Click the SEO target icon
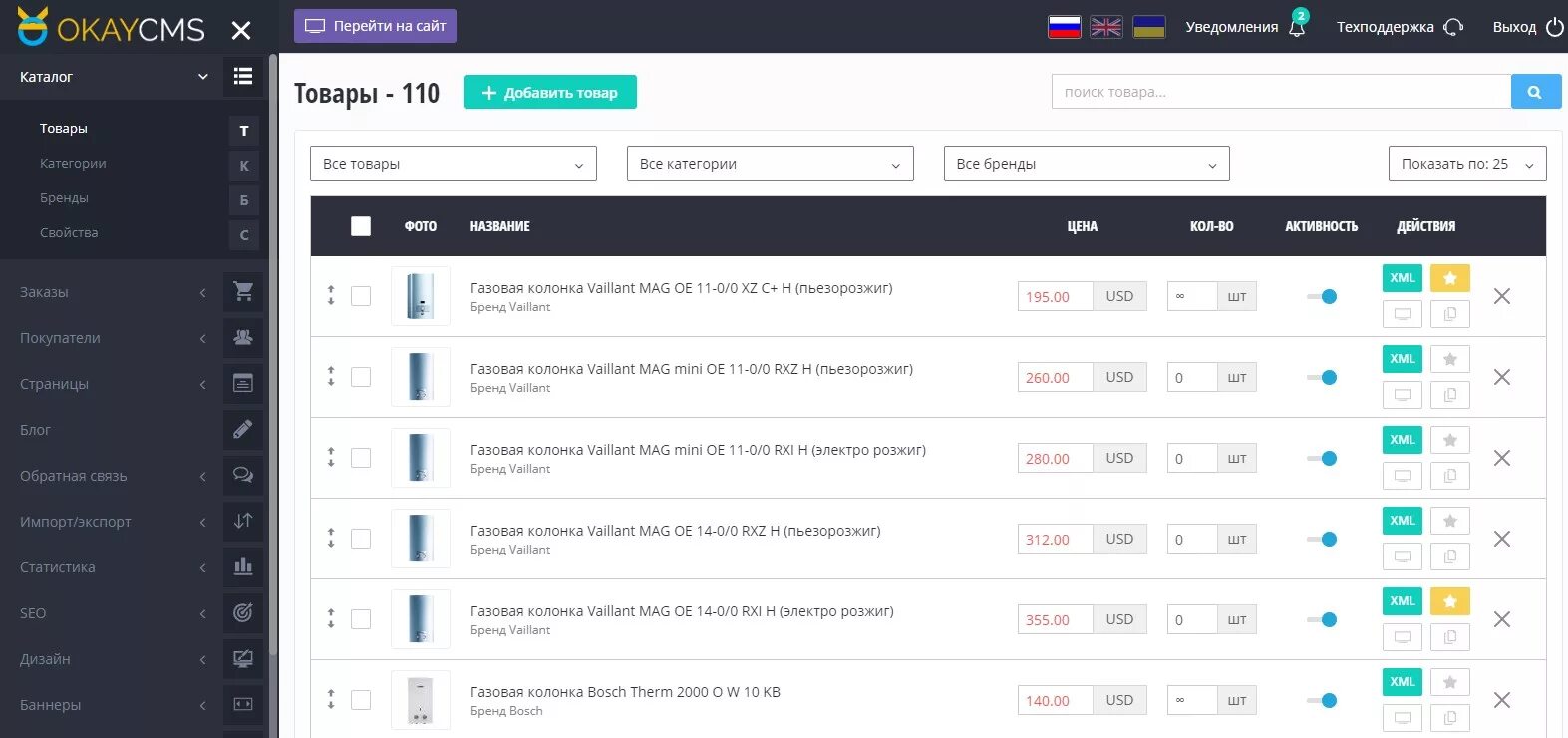 coord(243,613)
